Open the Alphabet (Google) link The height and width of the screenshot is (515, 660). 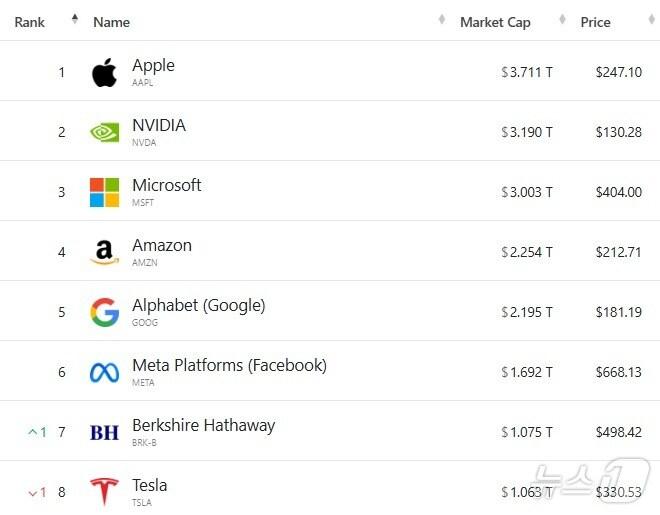pyautogui.click(x=198, y=306)
